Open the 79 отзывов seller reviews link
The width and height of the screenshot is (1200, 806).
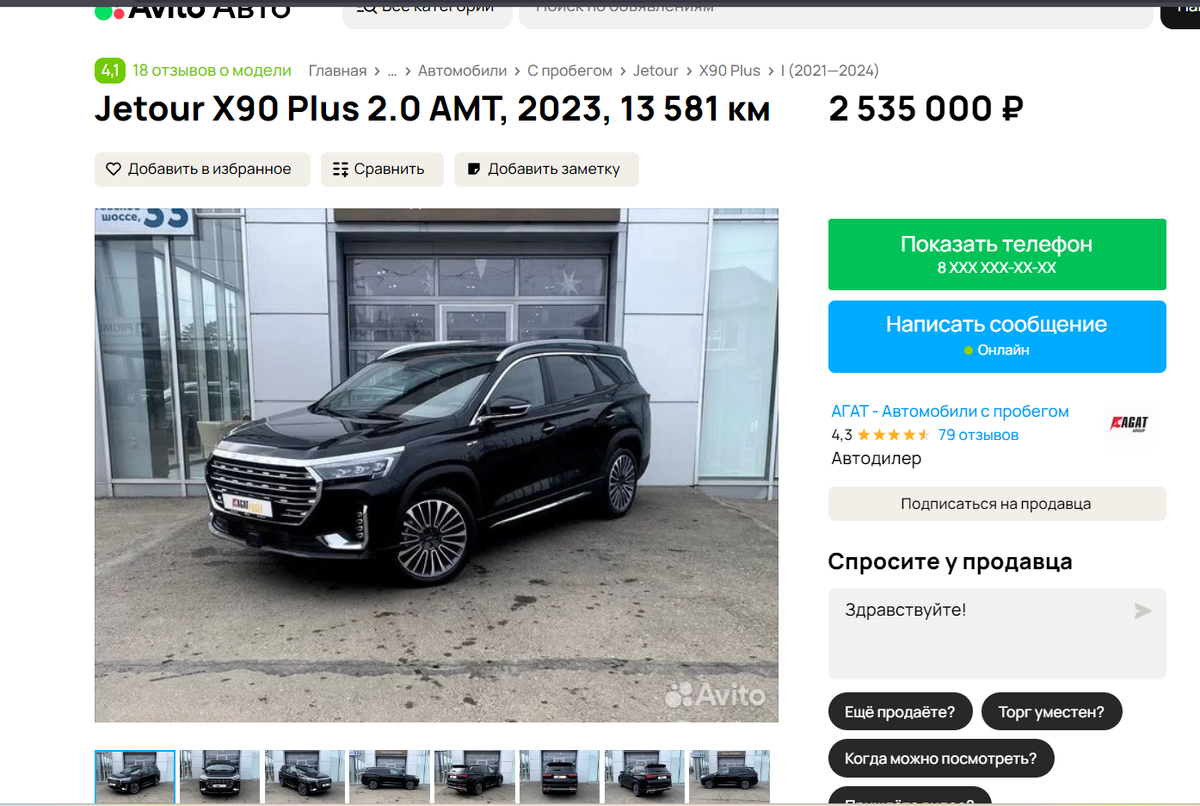pos(978,435)
